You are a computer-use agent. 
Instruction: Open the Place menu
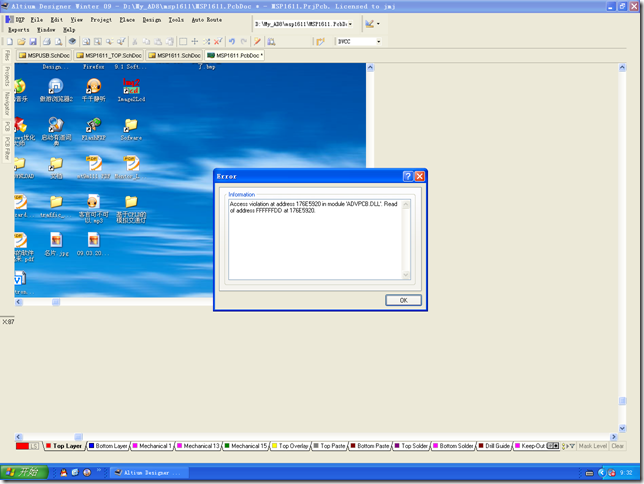click(127, 19)
